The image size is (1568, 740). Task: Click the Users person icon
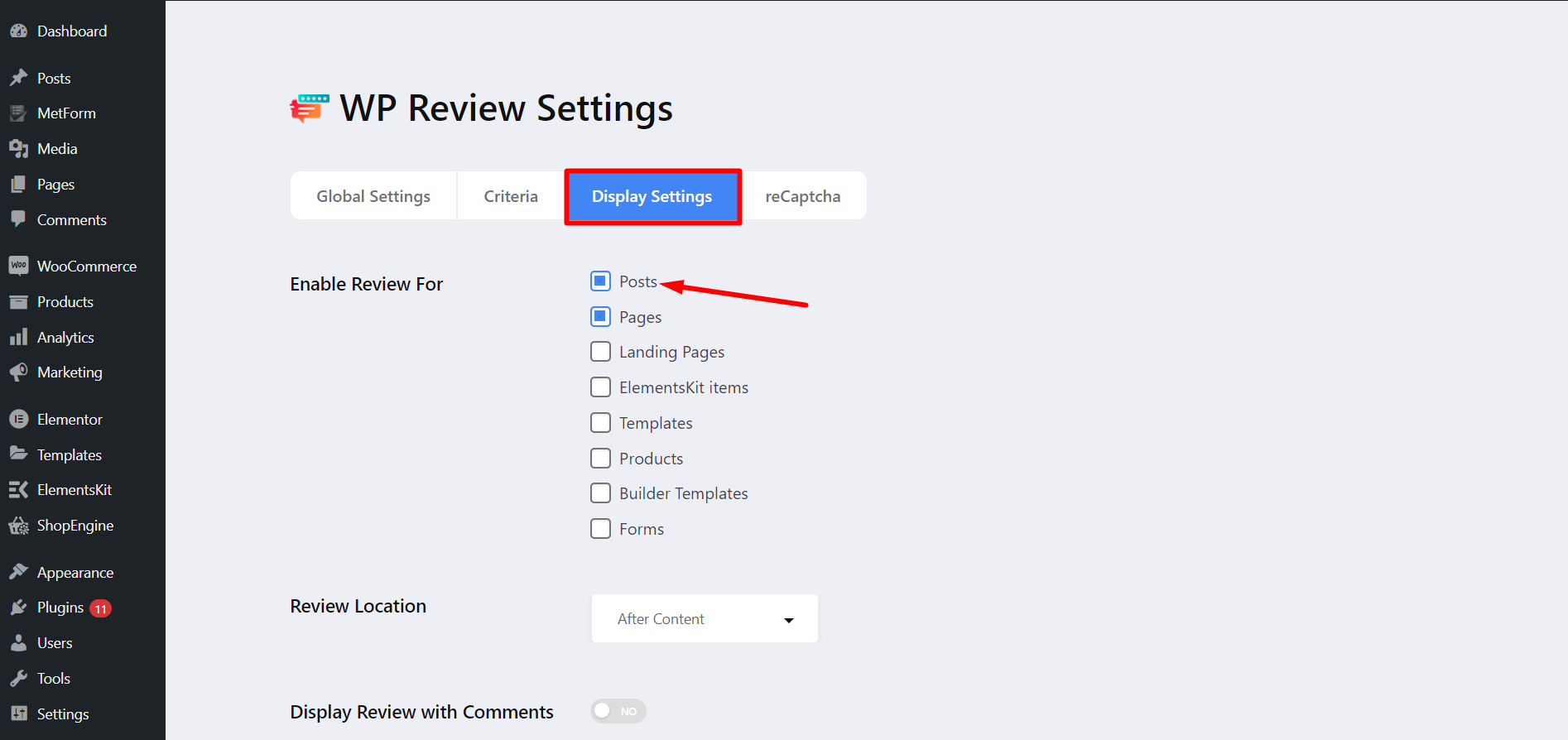18,643
